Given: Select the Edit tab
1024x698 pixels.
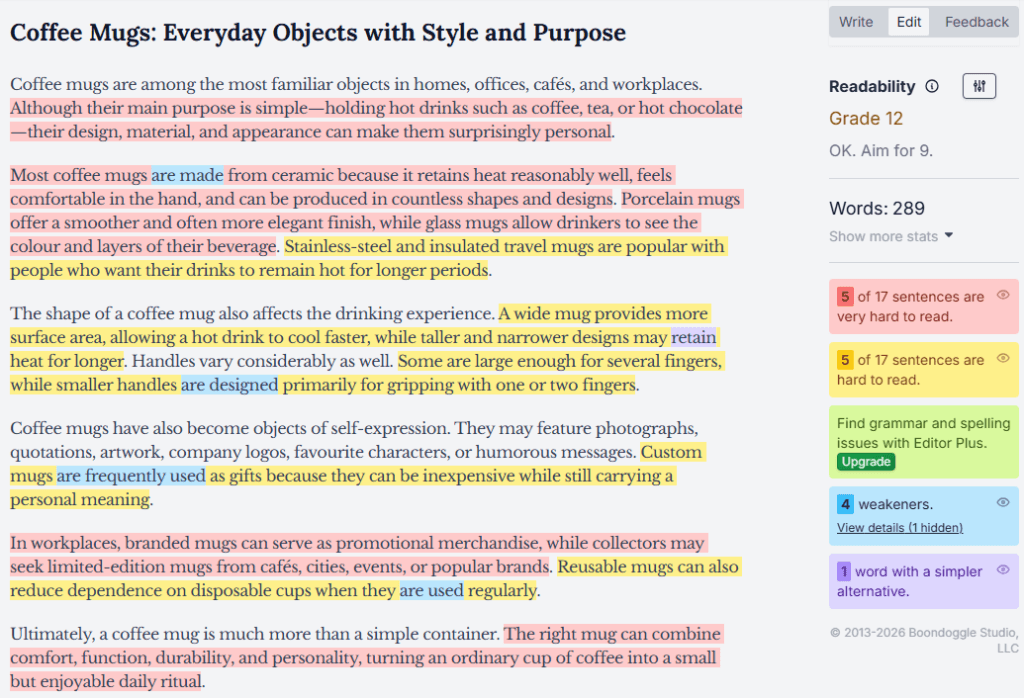Looking at the screenshot, I should click(908, 22).
